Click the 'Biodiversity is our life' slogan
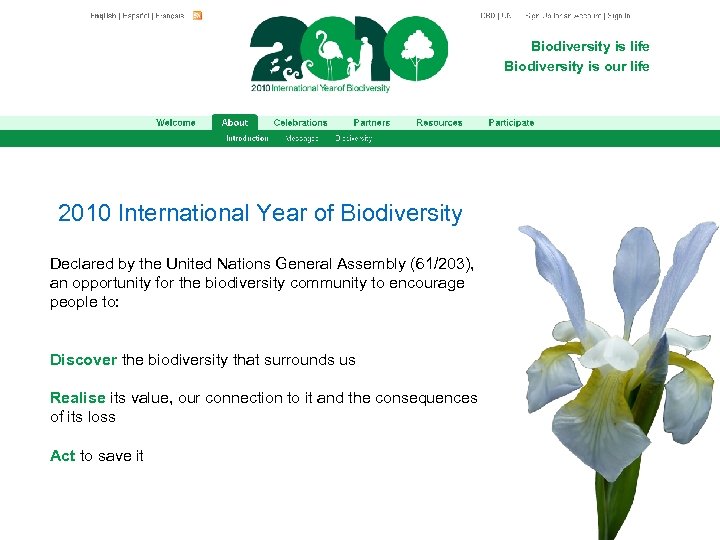 click(577, 66)
